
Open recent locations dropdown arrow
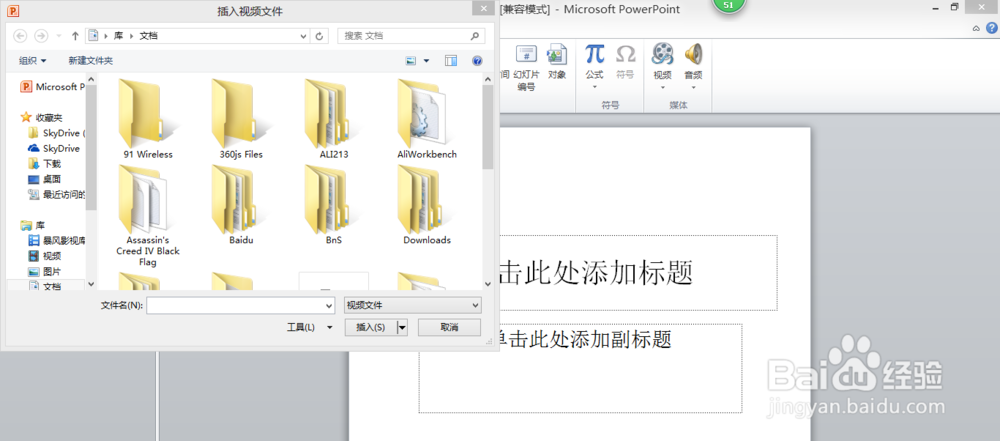pos(59,36)
